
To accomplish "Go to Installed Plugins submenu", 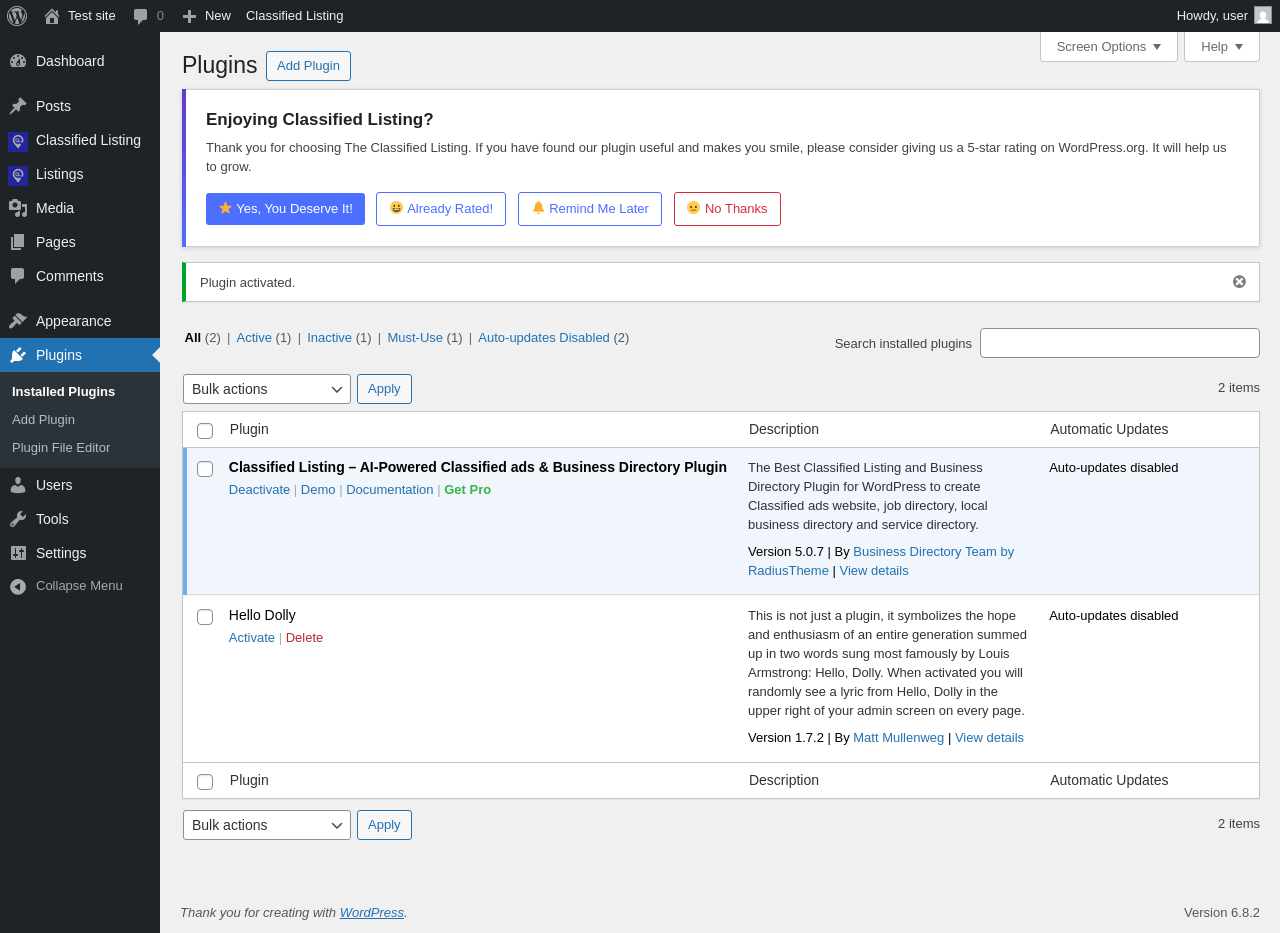I will 63,392.
